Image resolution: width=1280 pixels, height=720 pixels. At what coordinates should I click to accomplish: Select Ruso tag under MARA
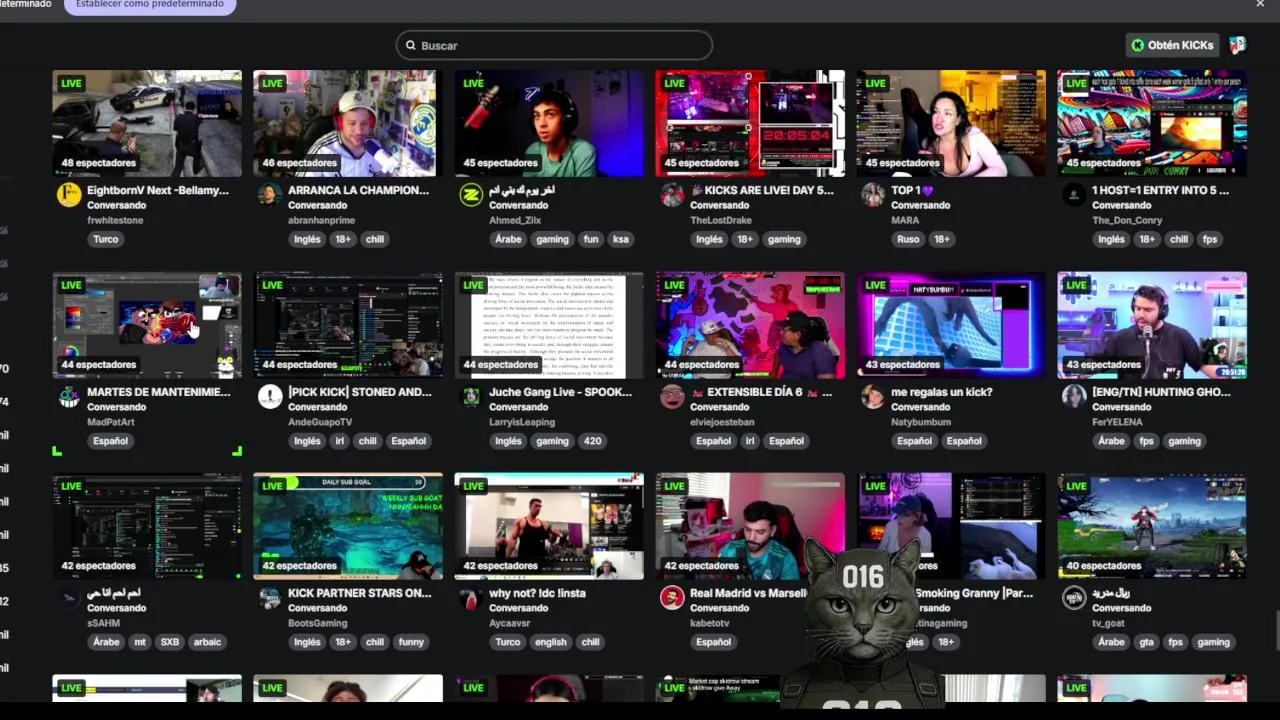908,239
